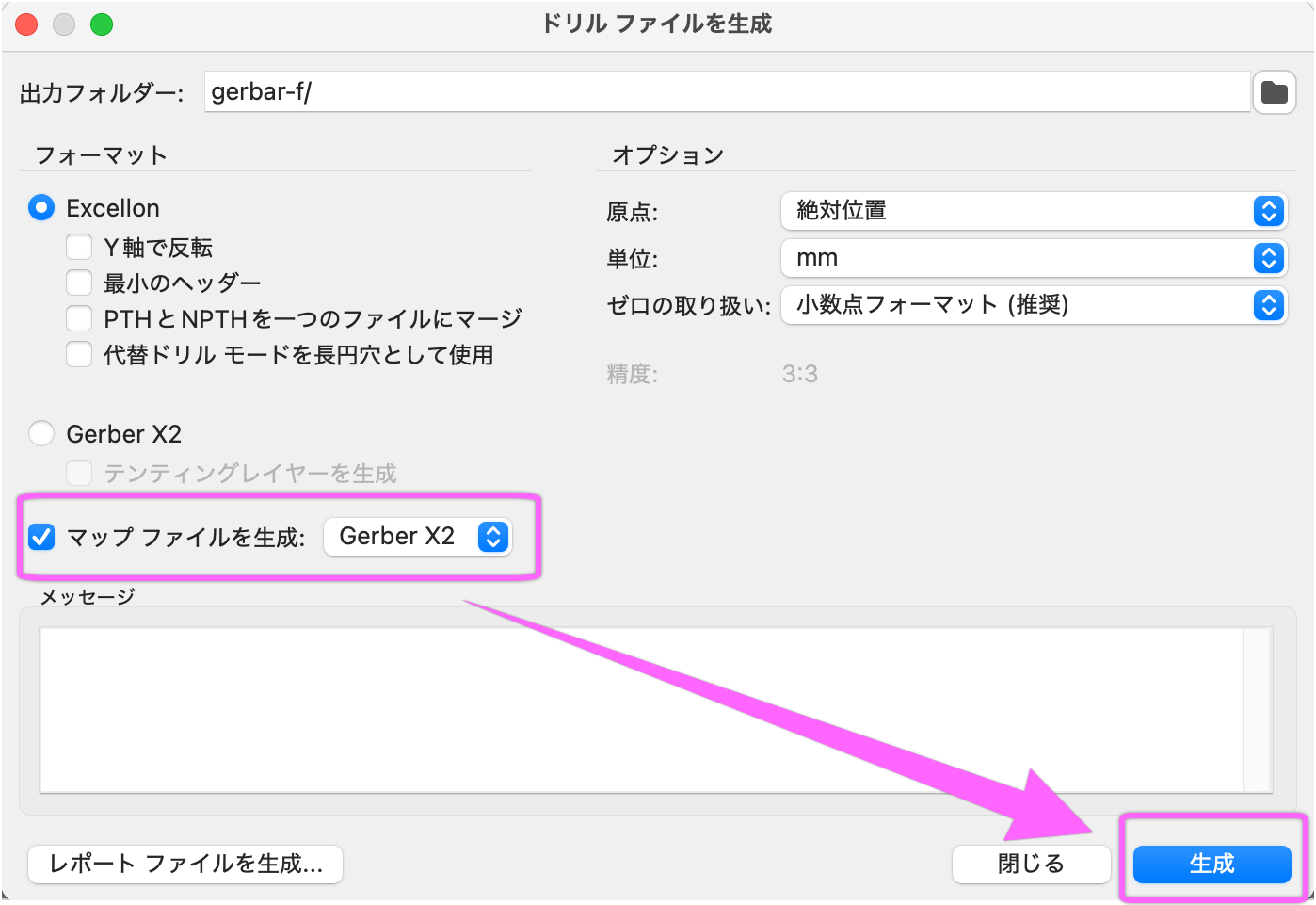This screenshot has height=905, width=1316.
Task: Check 代替ドリル モードを長円穴として使用 option
Action: click(79, 355)
